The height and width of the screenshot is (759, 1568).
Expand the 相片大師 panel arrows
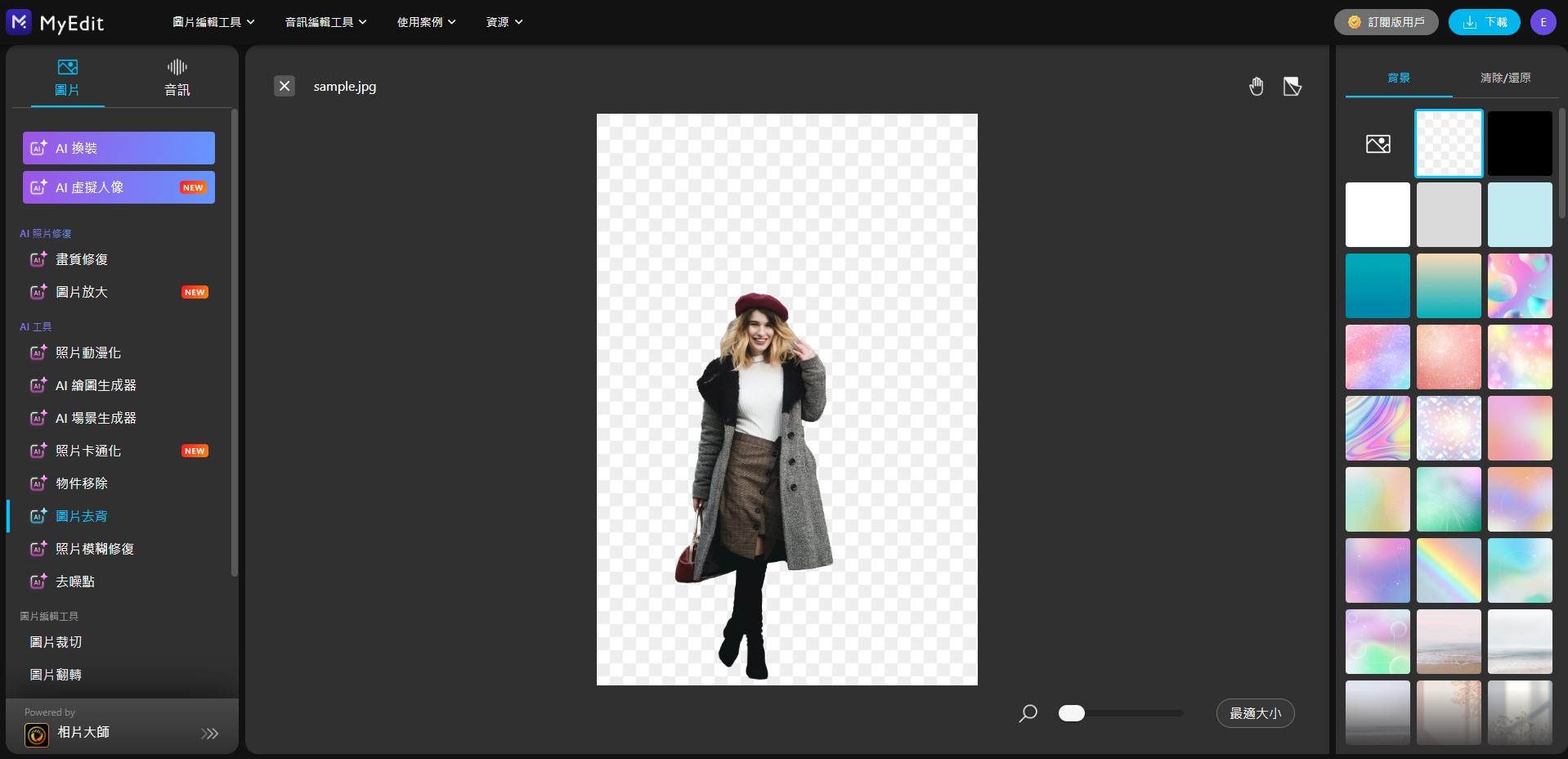click(209, 734)
